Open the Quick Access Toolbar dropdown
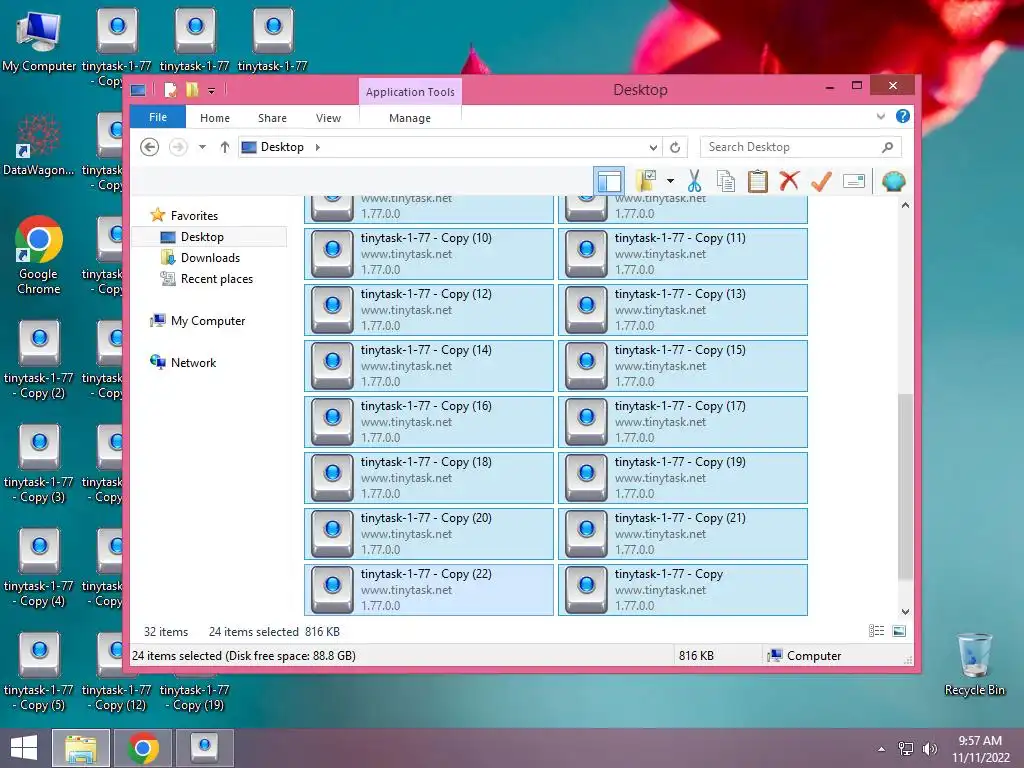Viewport: 1024px width, 768px height. pyautogui.click(x=212, y=90)
